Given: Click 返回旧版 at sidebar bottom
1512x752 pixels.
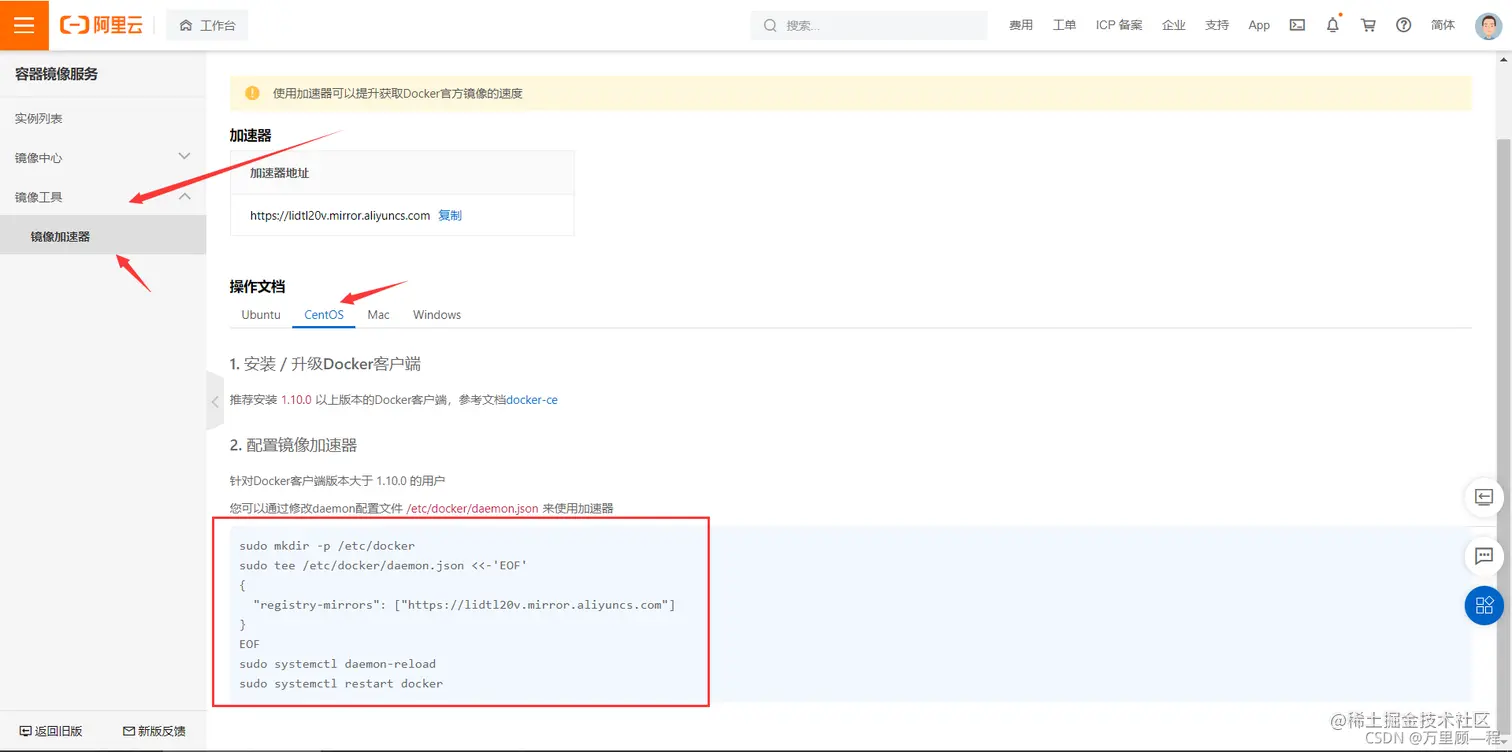Looking at the screenshot, I should (51, 731).
